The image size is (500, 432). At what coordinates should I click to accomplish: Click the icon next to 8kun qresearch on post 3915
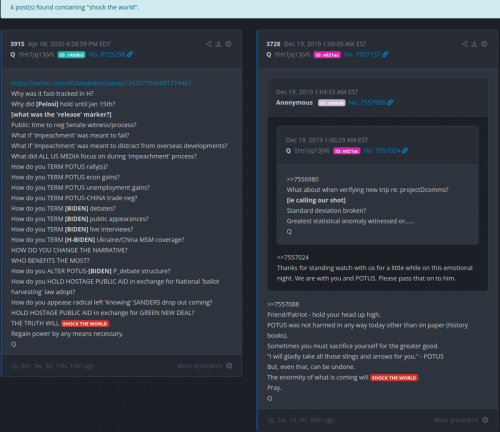(x=229, y=366)
